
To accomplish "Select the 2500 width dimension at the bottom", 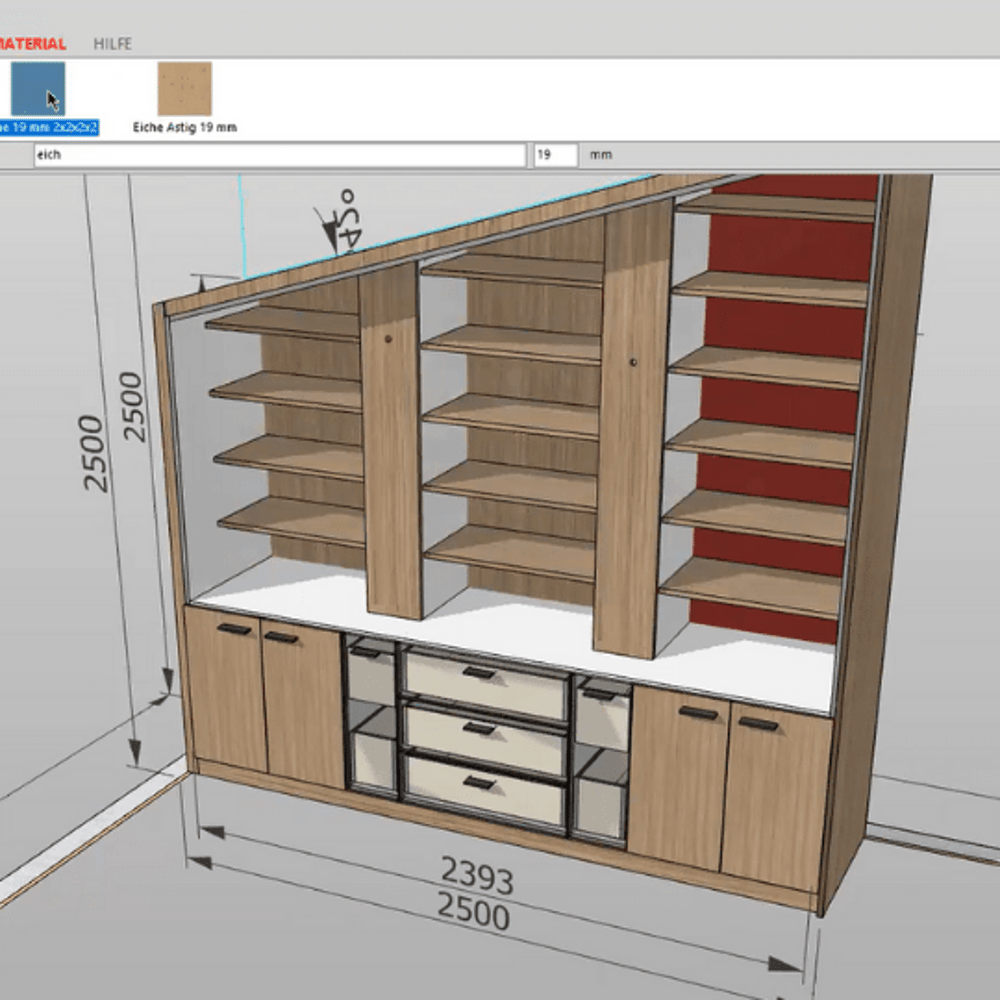I will pyautogui.click(x=473, y=913).
